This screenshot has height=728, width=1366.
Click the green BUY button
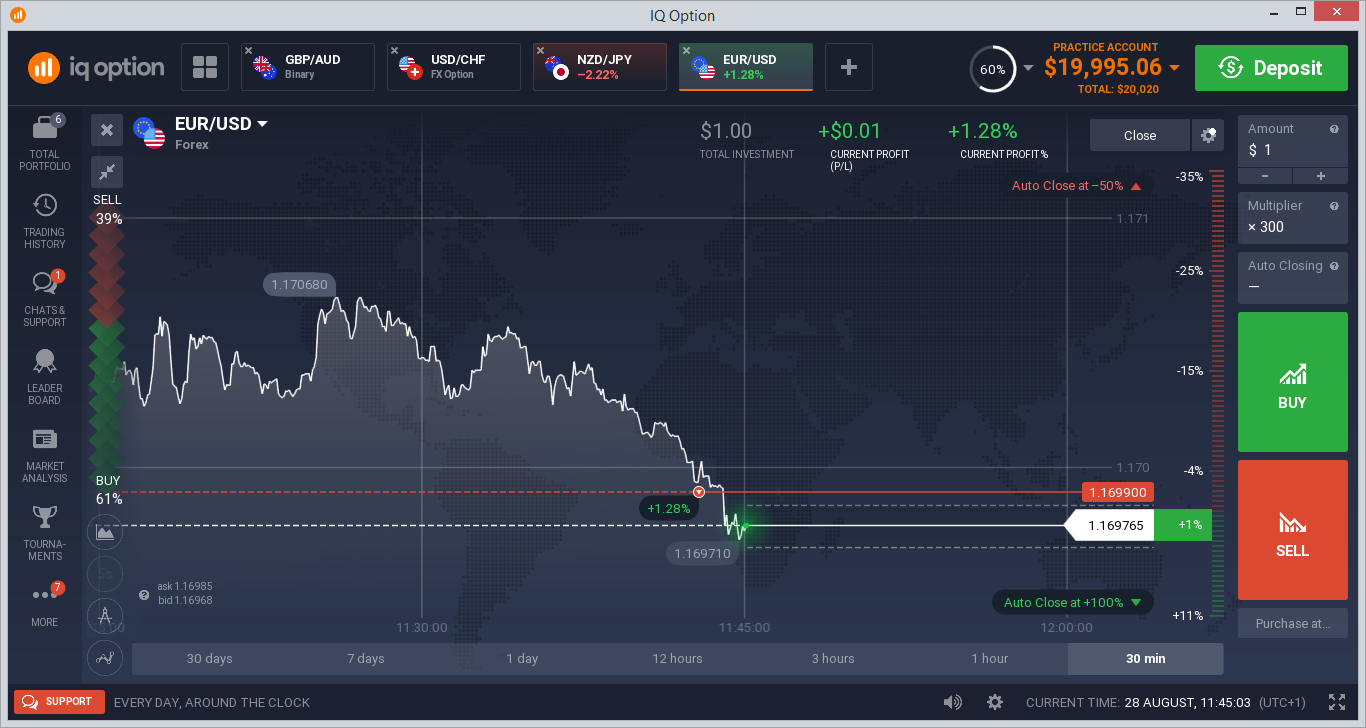1292,382
